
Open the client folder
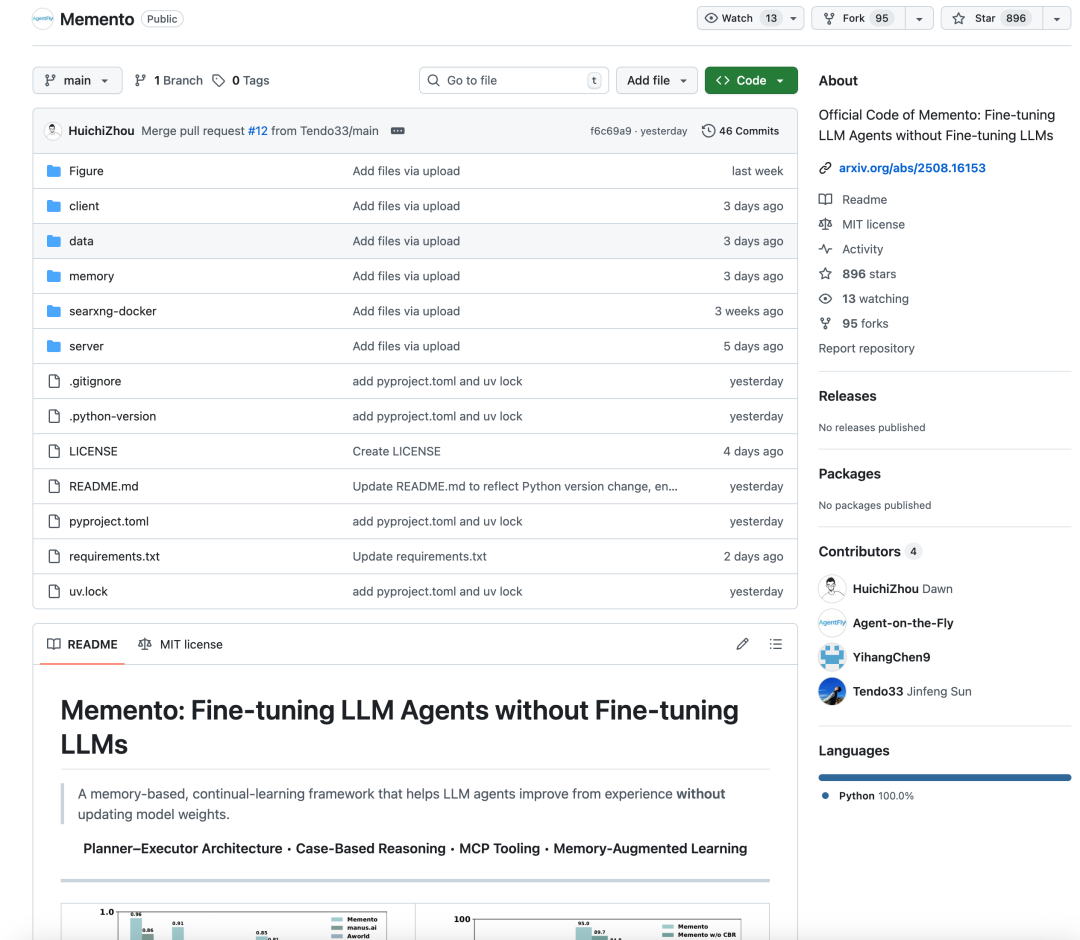tap(84, 206)
